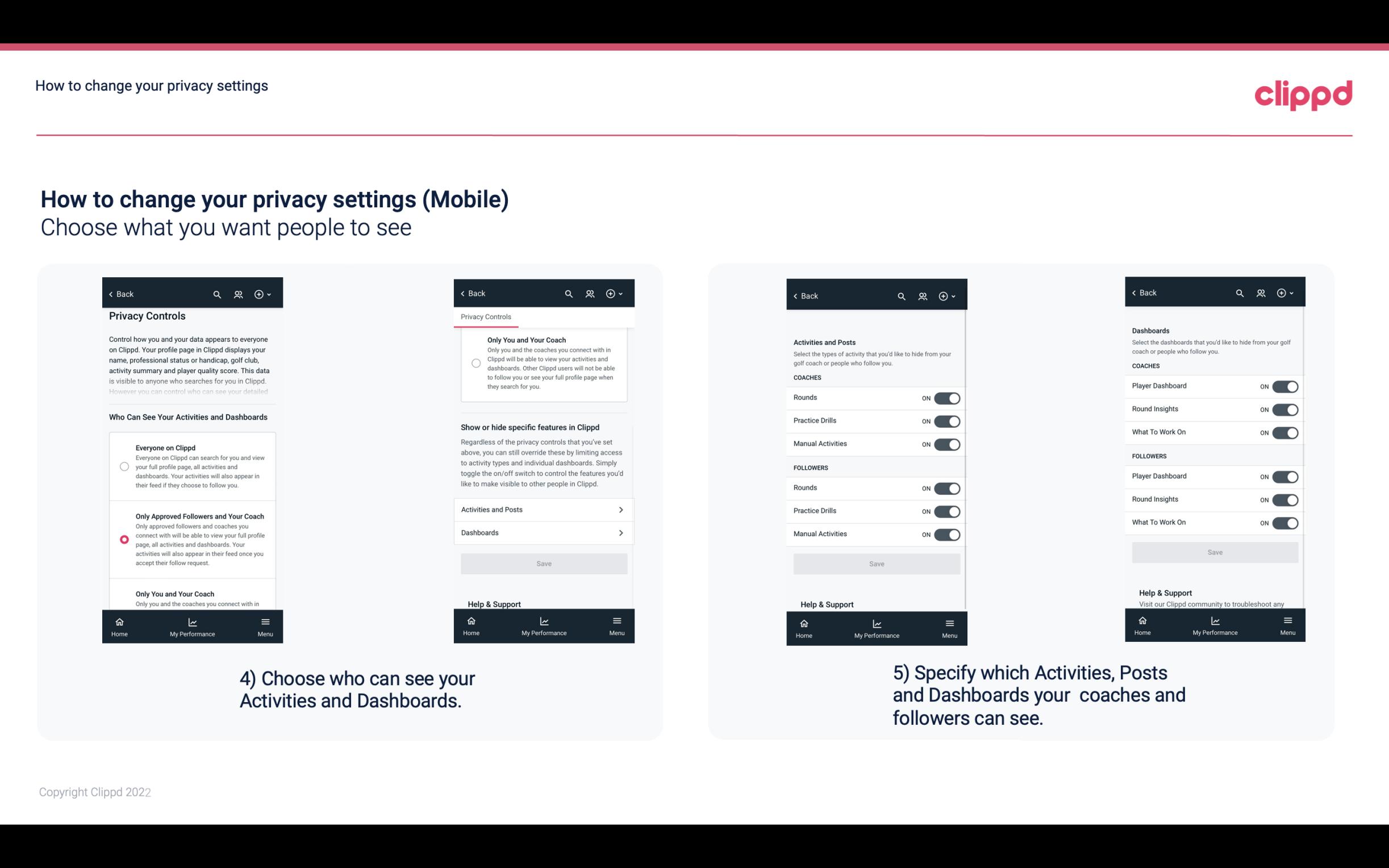1389x868 pixels.
Task: Click the Menu icon in bottom navigation
Action: (264, 620)
